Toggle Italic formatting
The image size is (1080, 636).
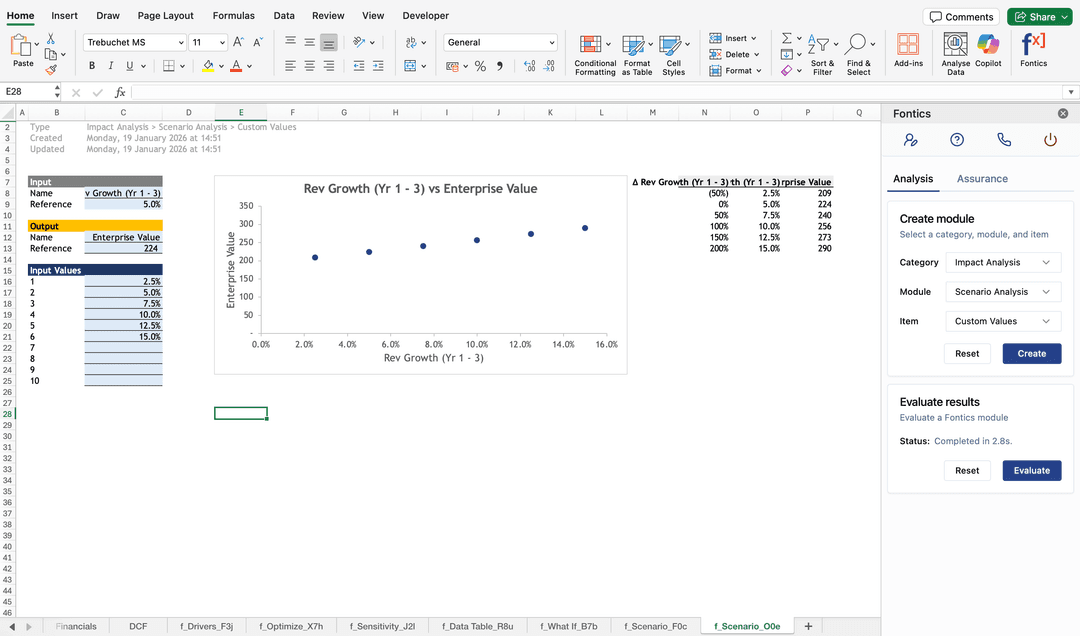pos(110,66)
